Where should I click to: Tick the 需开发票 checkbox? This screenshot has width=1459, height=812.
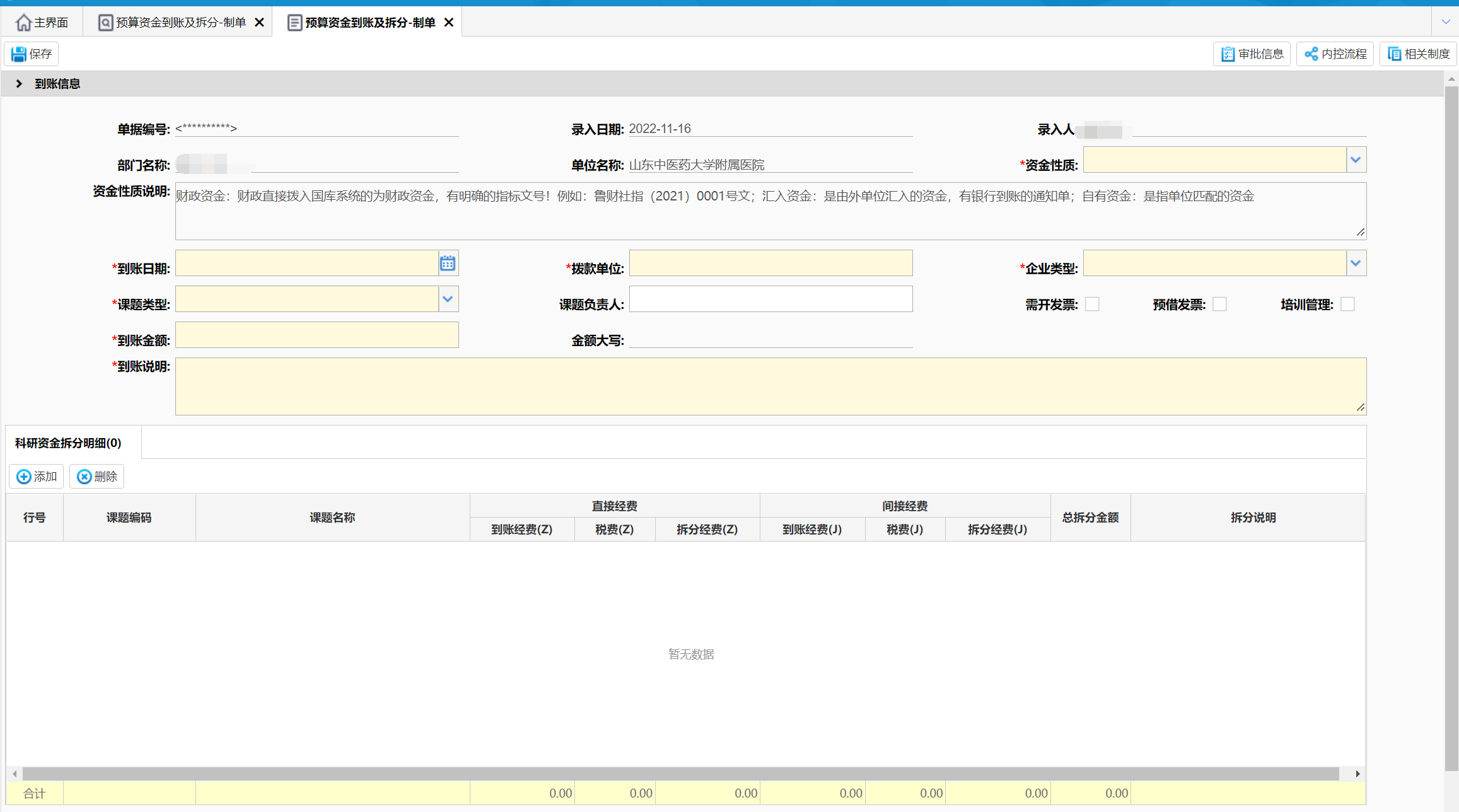[1092, 304]
